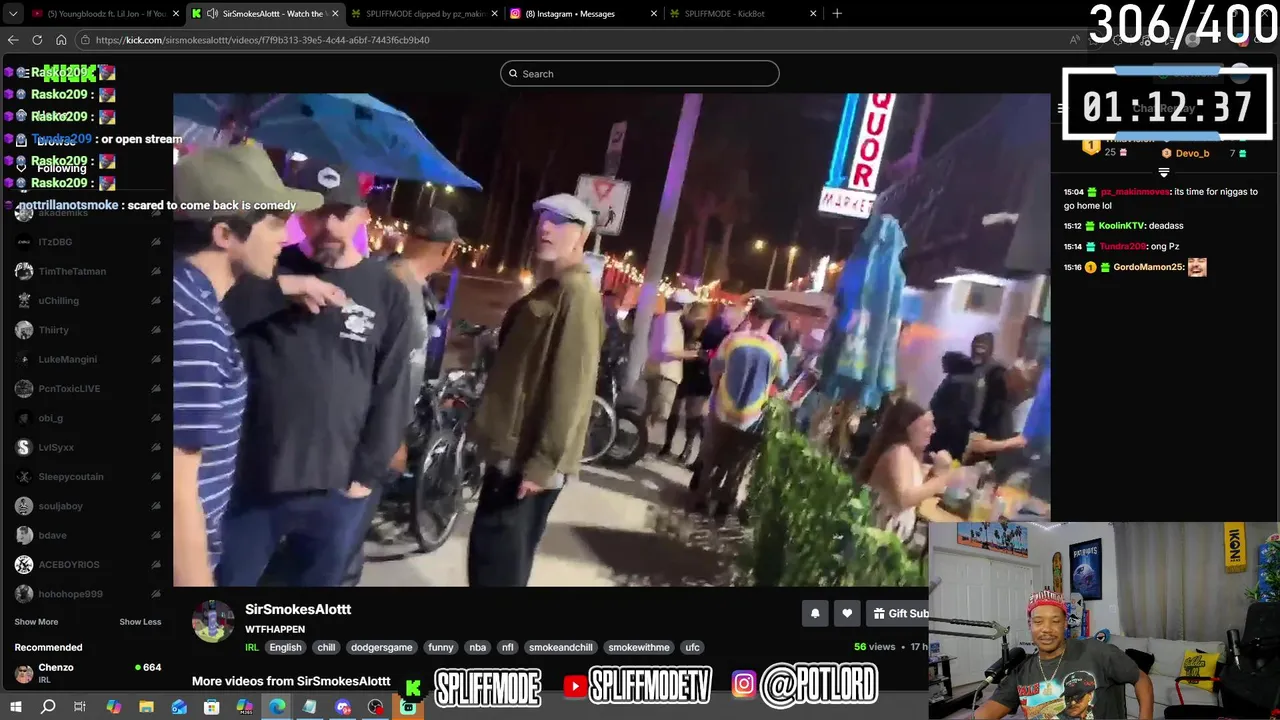Open the tab list dropdown arrow

pos(13,14)
